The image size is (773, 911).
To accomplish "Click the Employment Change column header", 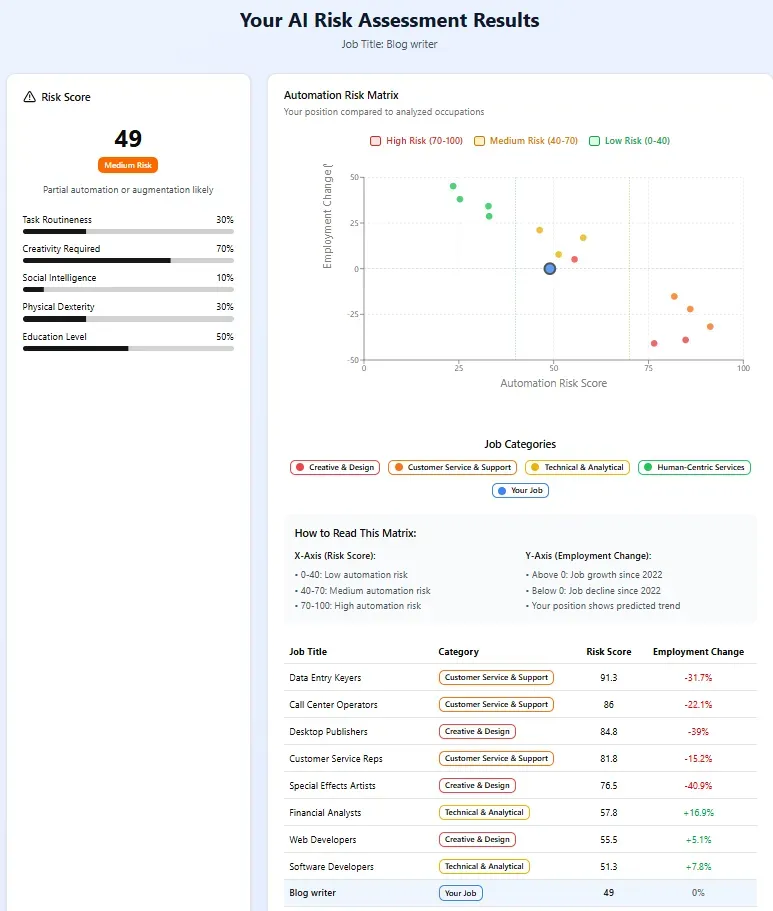I will [x=698, y=652].
